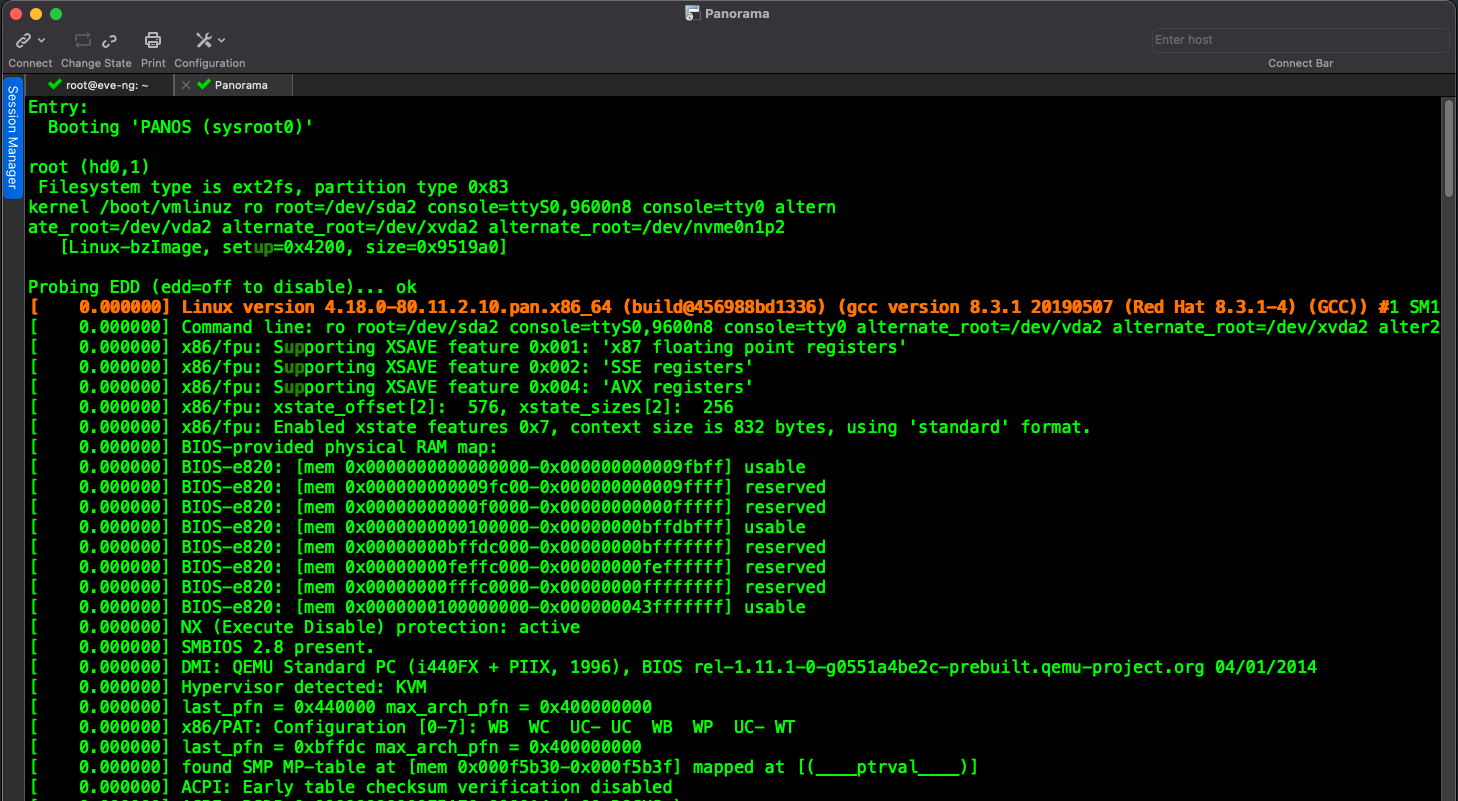Click the terminal vertical scrollbar thumb
Viewport: 1458px width, 801px height.
click(1449, 148)
